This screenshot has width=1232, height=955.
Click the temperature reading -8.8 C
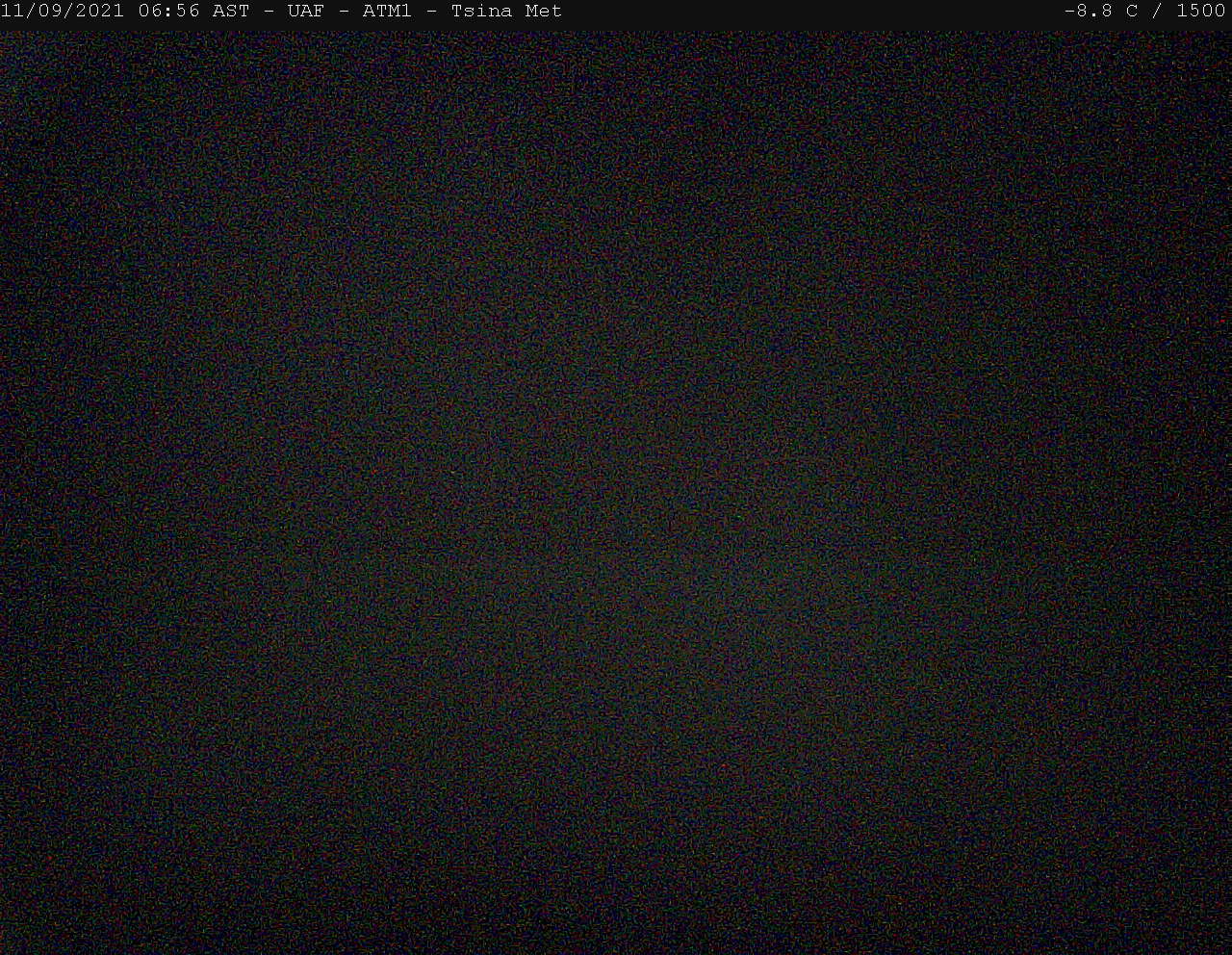pyautogui.click(x=1101, y=12)
